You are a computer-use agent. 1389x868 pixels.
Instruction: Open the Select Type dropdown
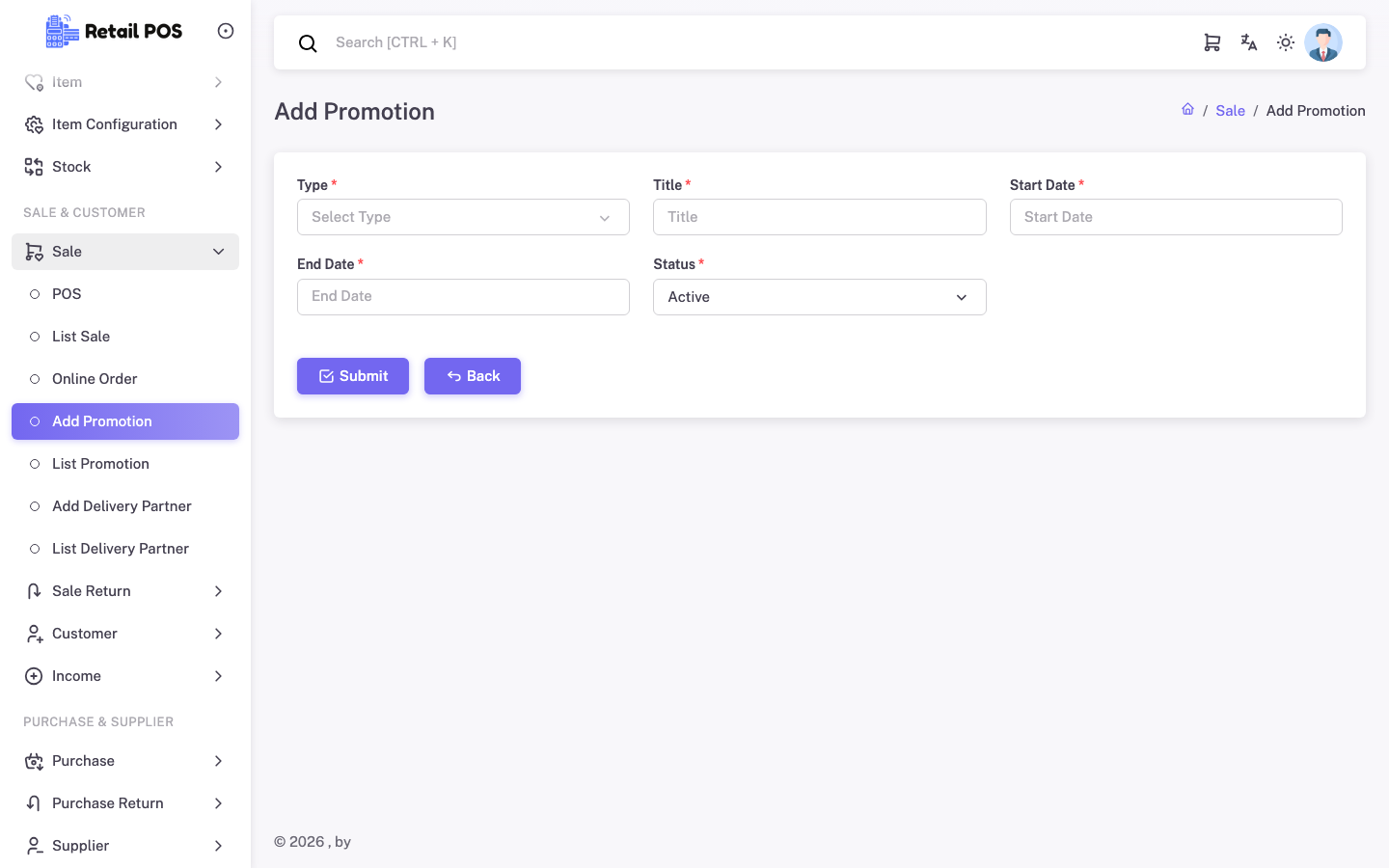coord(463,217)
